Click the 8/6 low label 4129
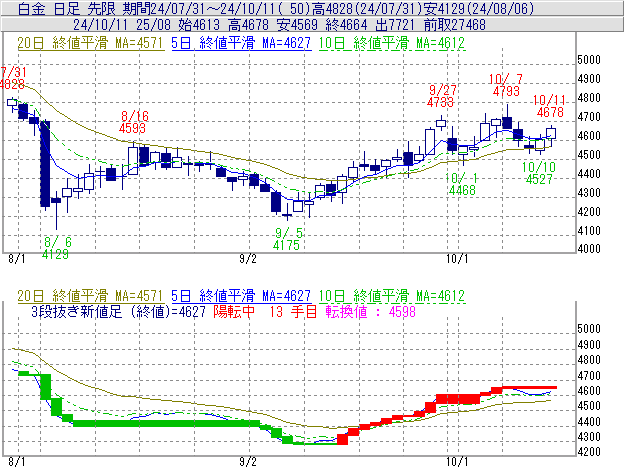624x475 pixels. point(57,254)
